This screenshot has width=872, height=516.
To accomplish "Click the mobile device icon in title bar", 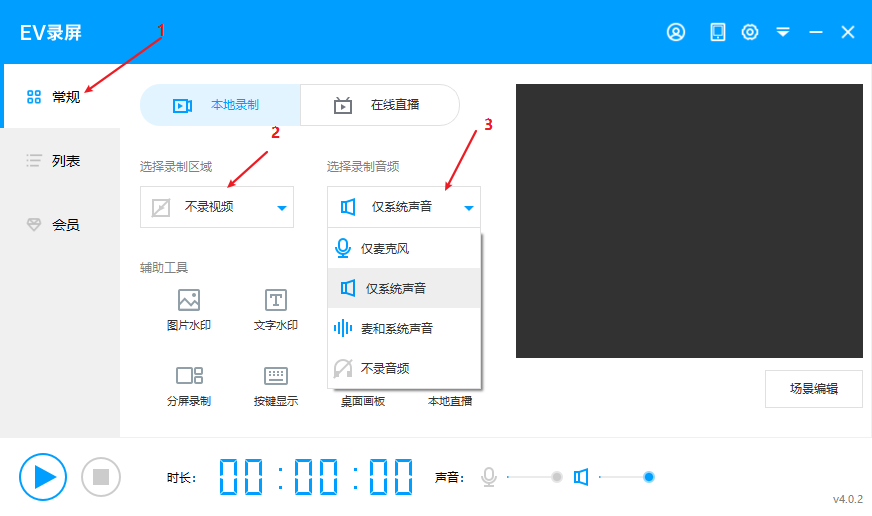I will point(717,32).
